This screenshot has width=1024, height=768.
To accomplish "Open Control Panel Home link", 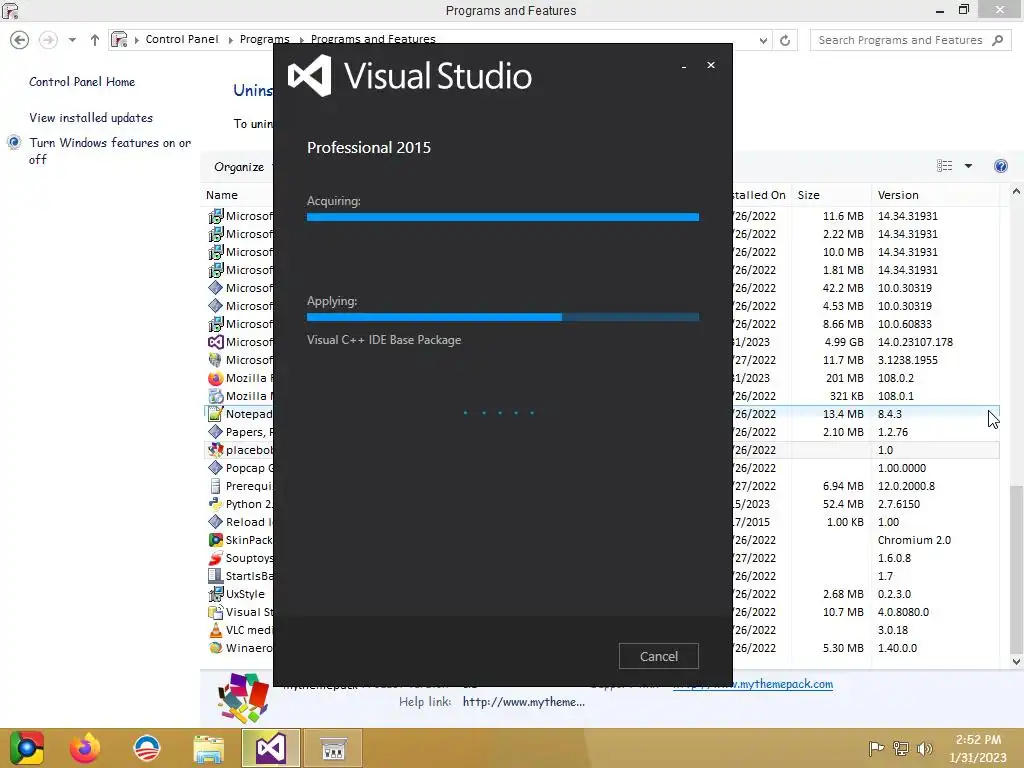I will point(82,82).
